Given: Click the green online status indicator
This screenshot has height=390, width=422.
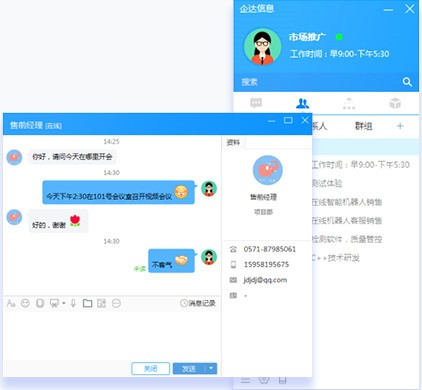Looking at the screenshot, I should [x=339, y=37].
